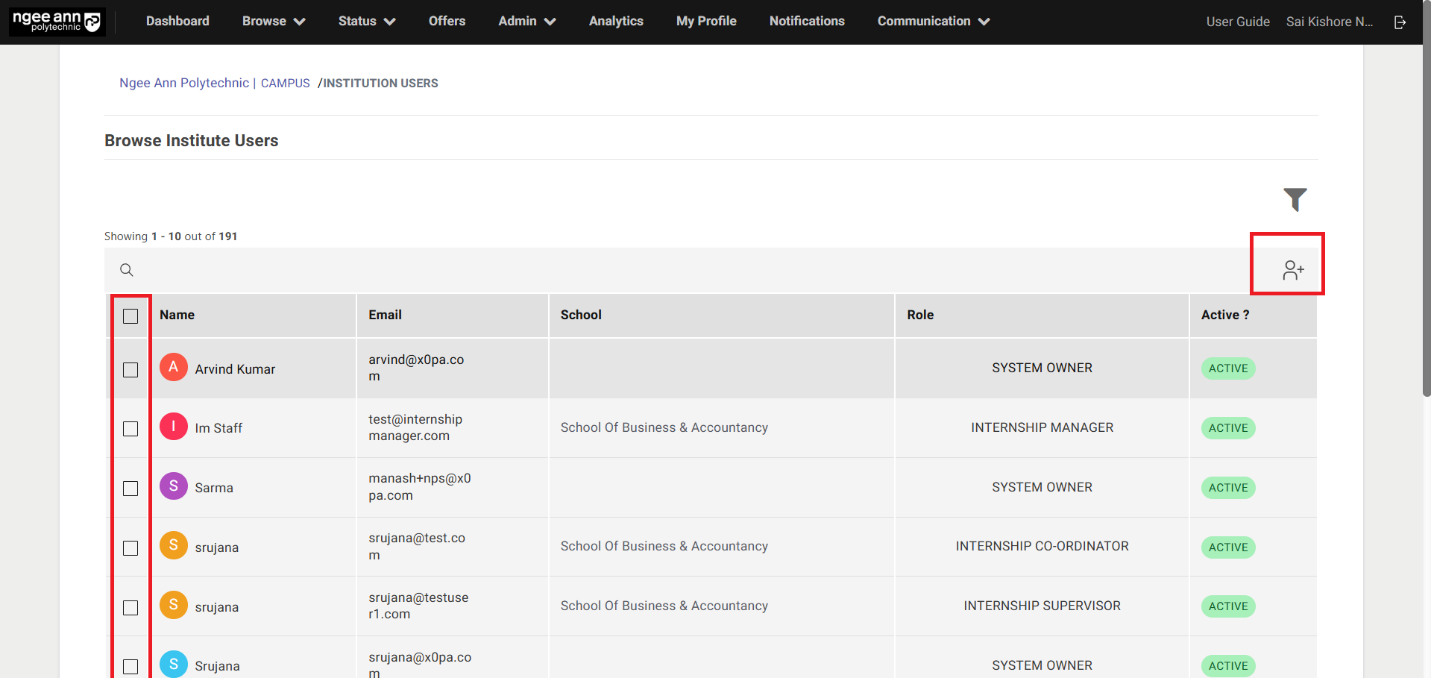Click Im Staff's pink avatar icon
The width and height of the screenshot is (1431, 678).
click(173, 427)
